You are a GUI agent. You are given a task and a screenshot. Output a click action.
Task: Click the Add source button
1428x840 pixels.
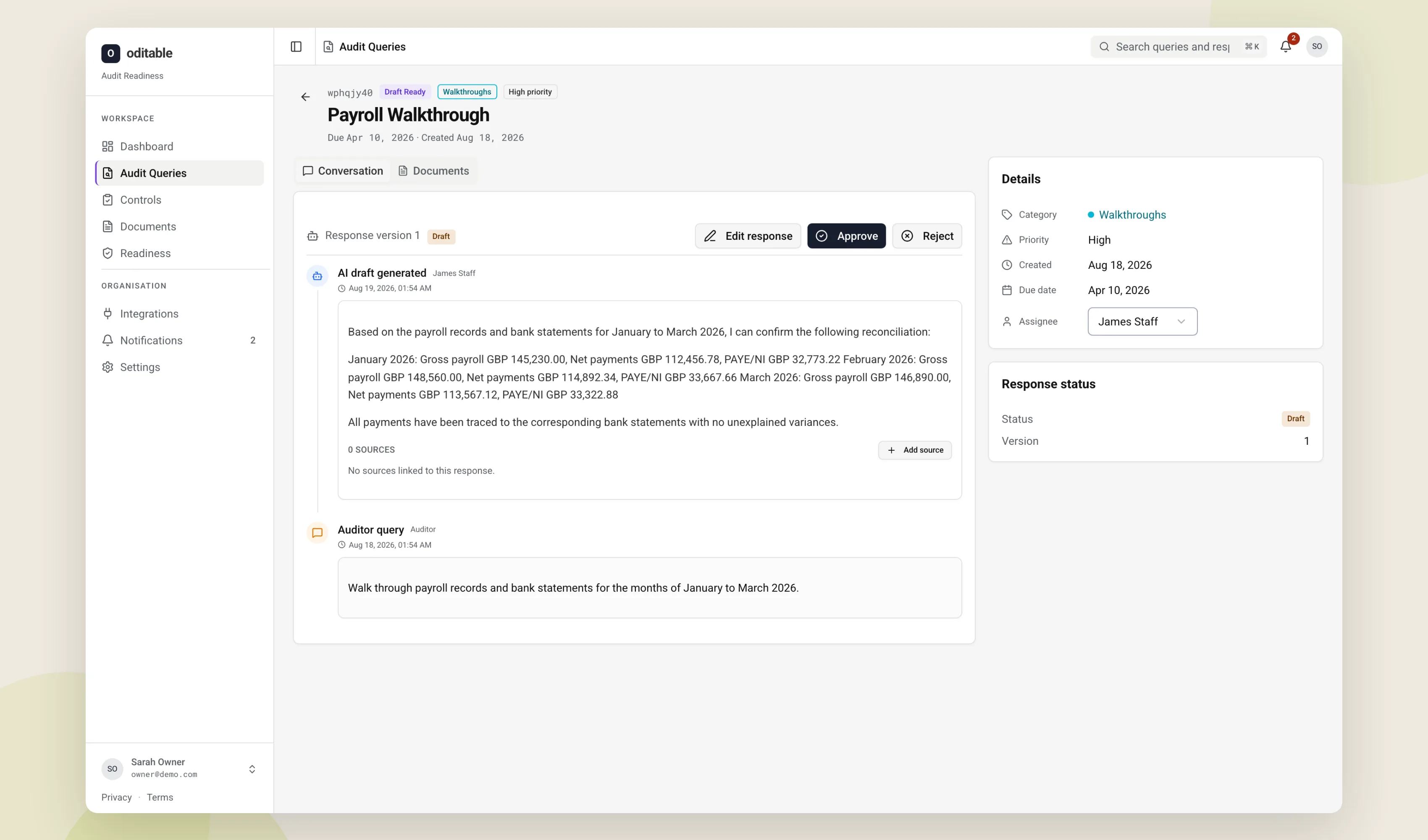click(x=915, y=450)
